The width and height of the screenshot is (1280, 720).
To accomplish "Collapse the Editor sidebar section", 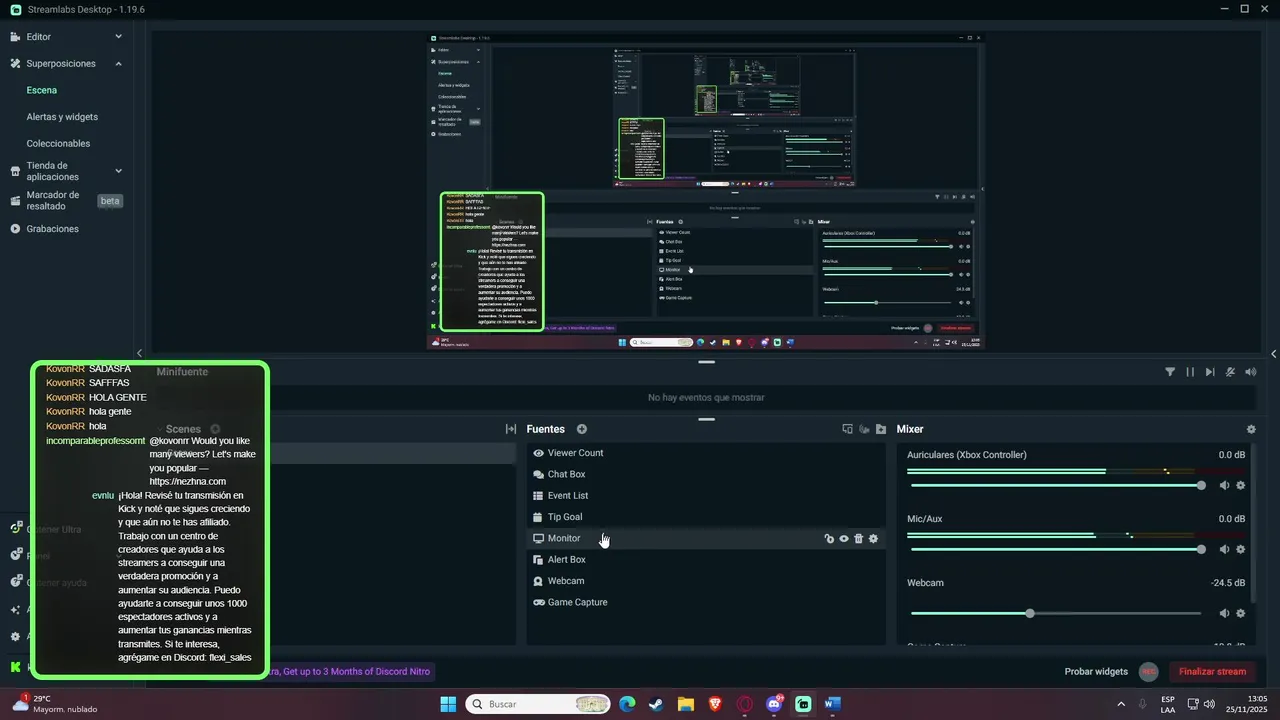I will click(x=118, y=37).
